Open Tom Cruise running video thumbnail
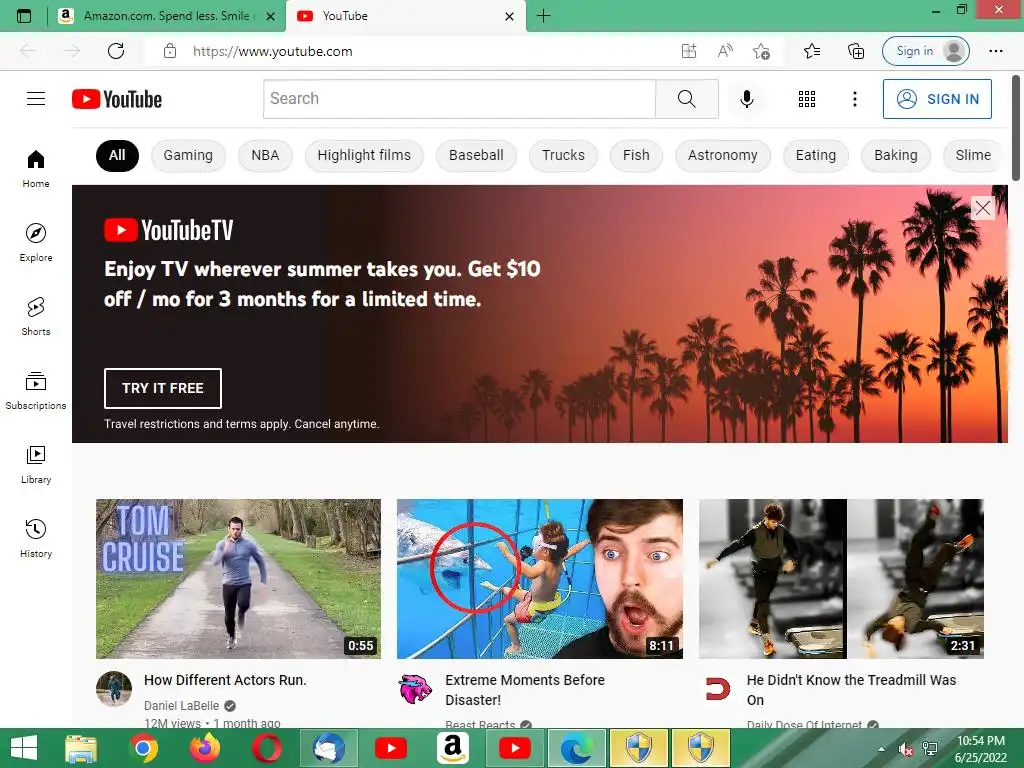This screenshot has height=768, width=1024. [238, 579]
